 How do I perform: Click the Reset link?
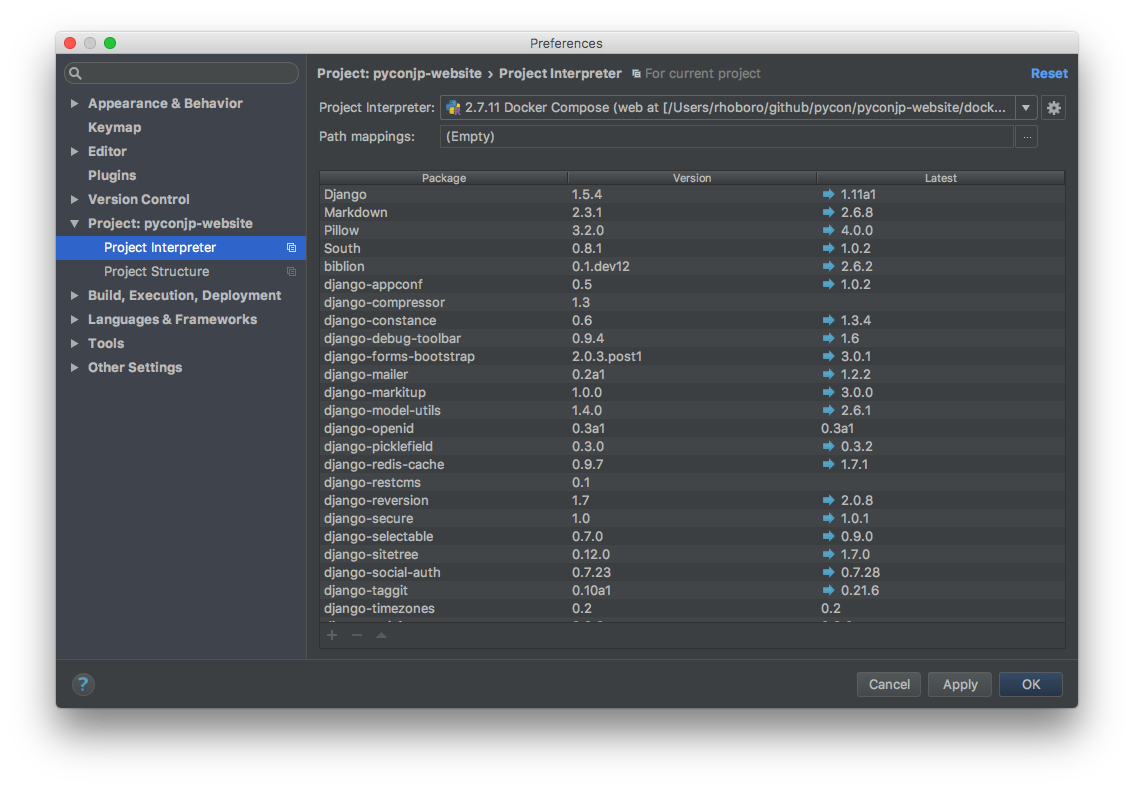(x=1049, y=74)
